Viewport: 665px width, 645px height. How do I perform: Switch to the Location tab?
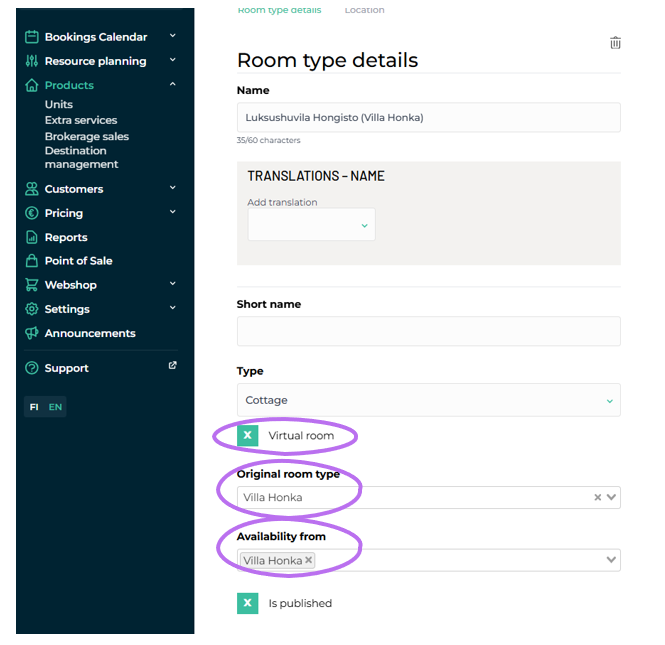pyautogui.click(x=364, y=10)
